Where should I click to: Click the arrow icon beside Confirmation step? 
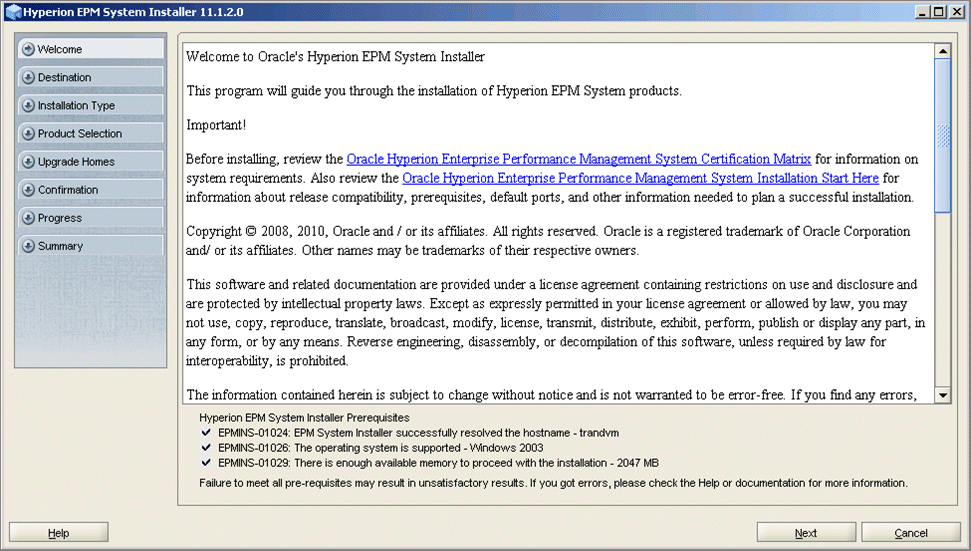coord(28,189)
